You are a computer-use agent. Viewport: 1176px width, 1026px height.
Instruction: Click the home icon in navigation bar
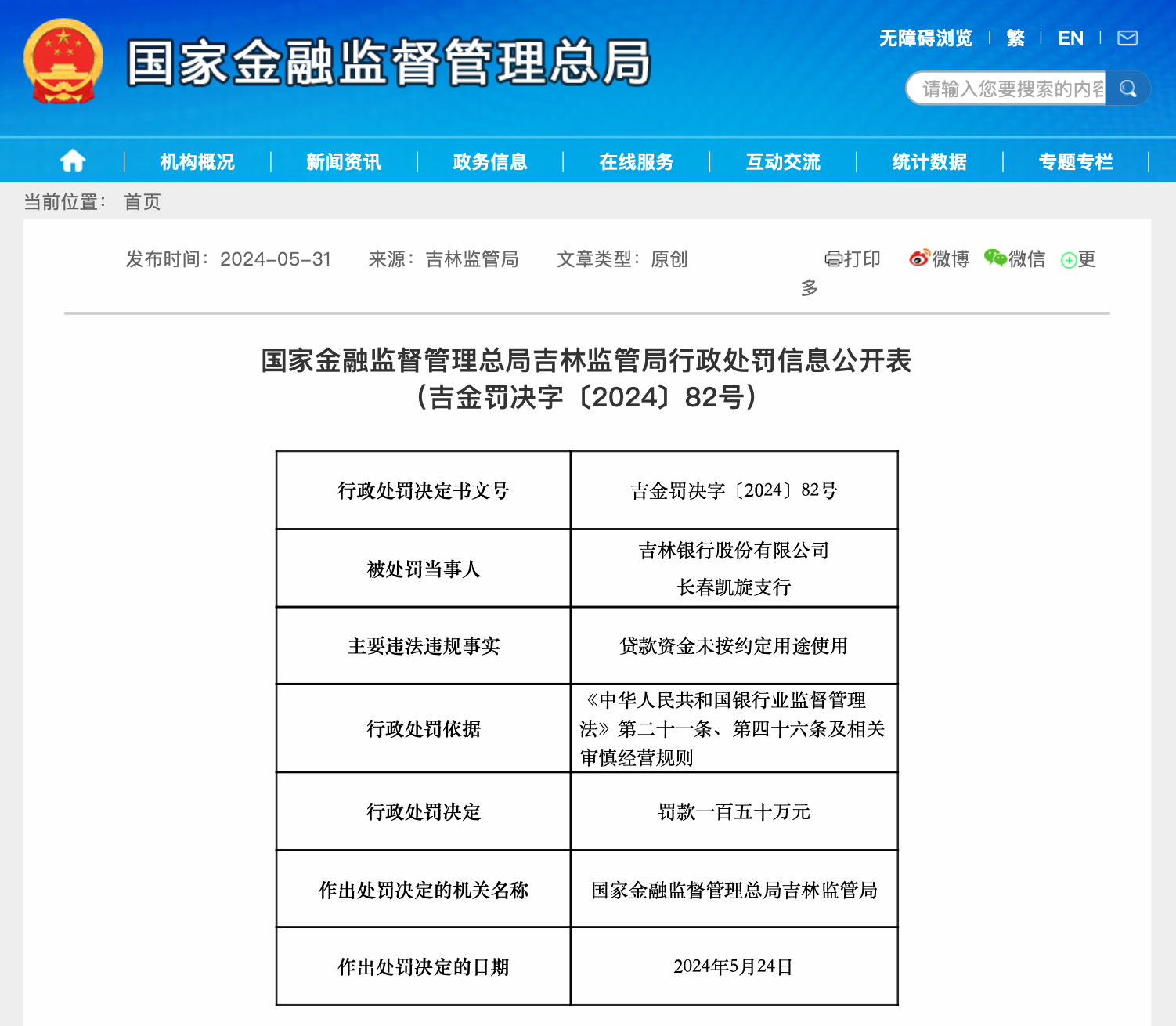click(x=73, y=161)
